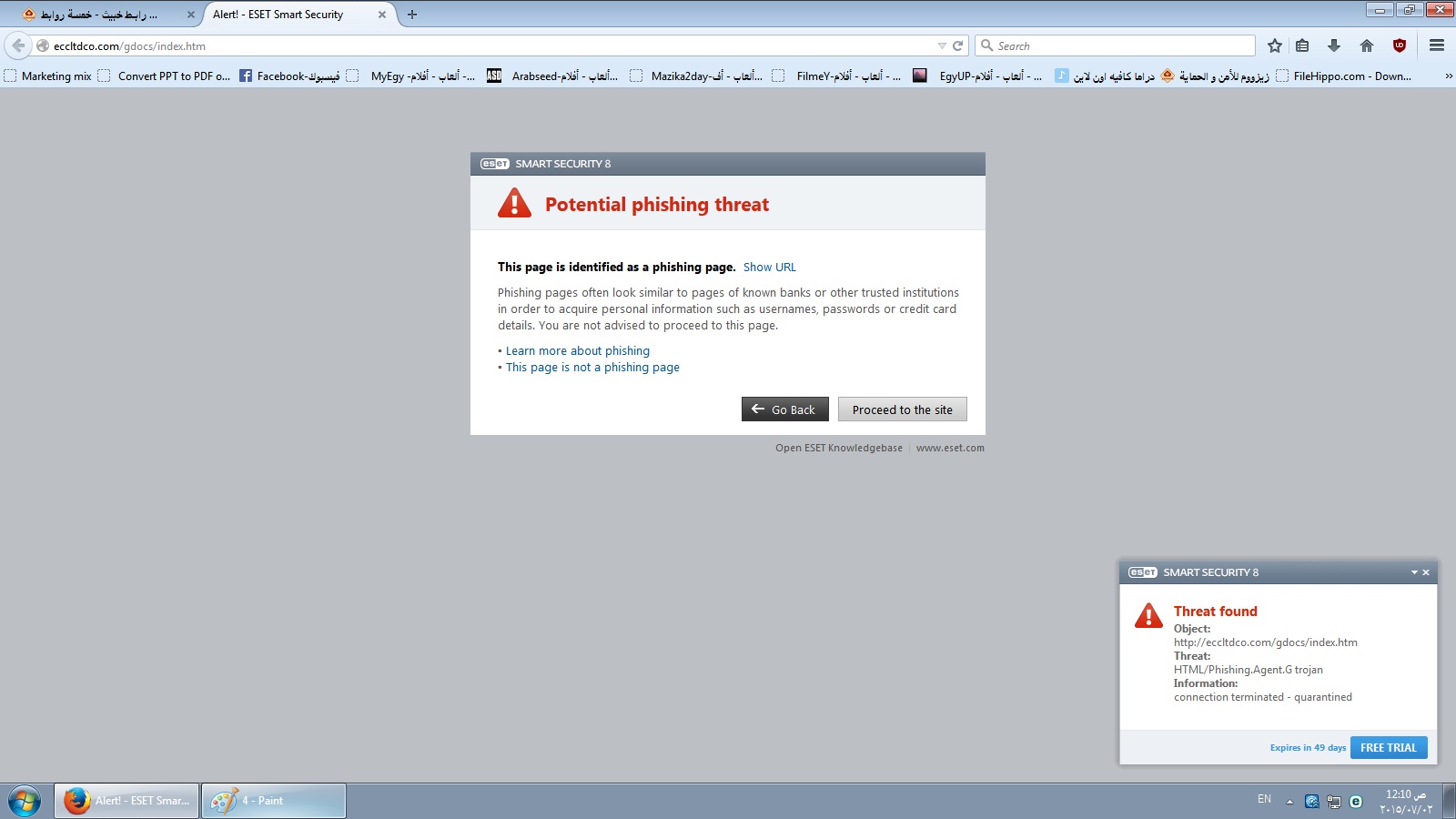1456x819 pixels.
Task: Open a new tab with the plus button
Action: [x=412, y=15]
